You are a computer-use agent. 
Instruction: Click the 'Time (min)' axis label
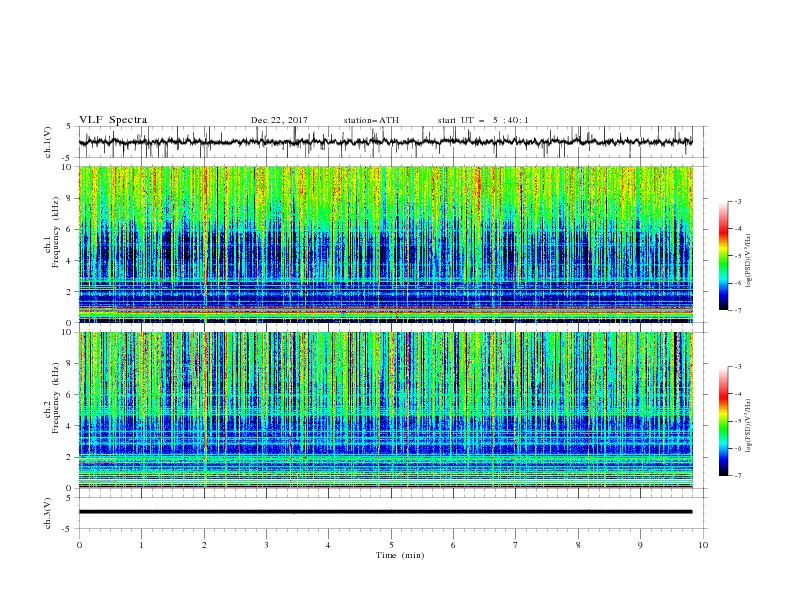click(400, 555)
